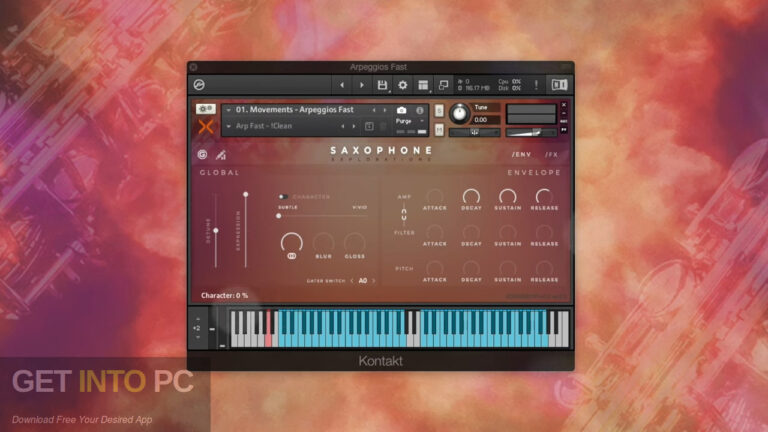Viewport: 768px width, 432px height.
Task: Click the Gloss knob
Action: pyautogui.click(x=355, y=242)
